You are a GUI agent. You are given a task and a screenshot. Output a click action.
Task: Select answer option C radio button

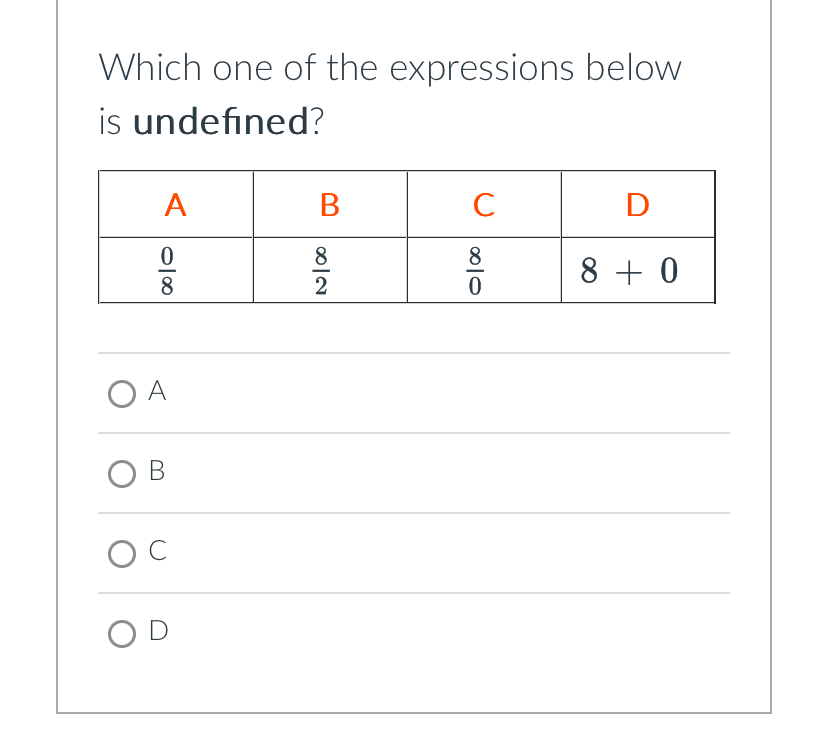pos(121,553)
